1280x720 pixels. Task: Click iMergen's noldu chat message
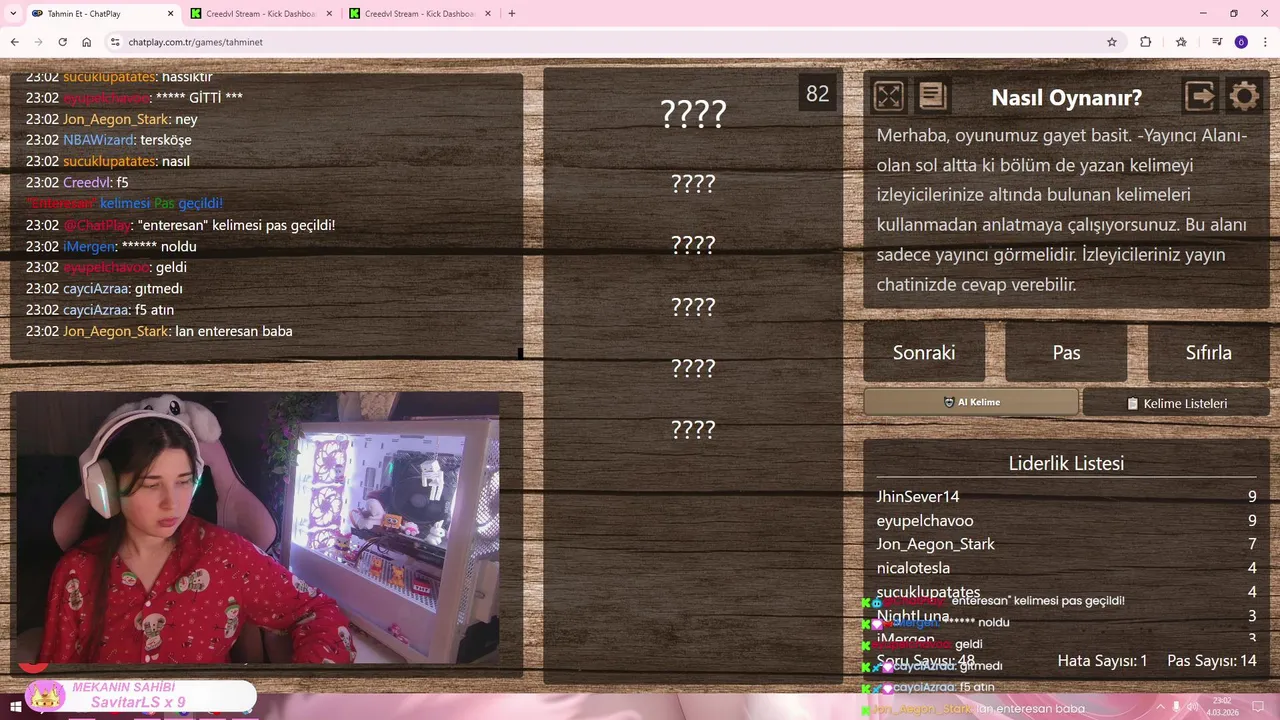tap(111, 246)
